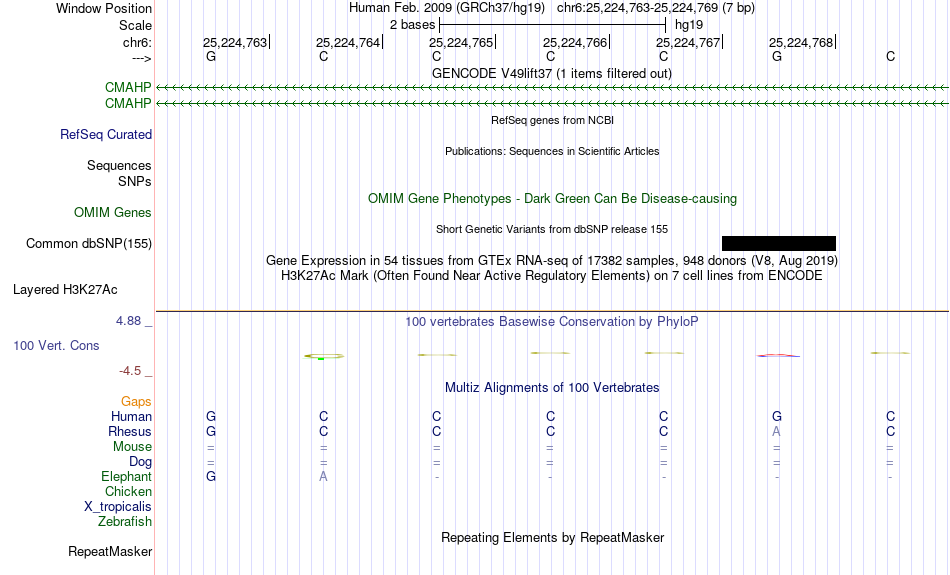Click the RepeatMasker track label
The width and height of the screenshot is (950, 575).
tap(110, 551)
